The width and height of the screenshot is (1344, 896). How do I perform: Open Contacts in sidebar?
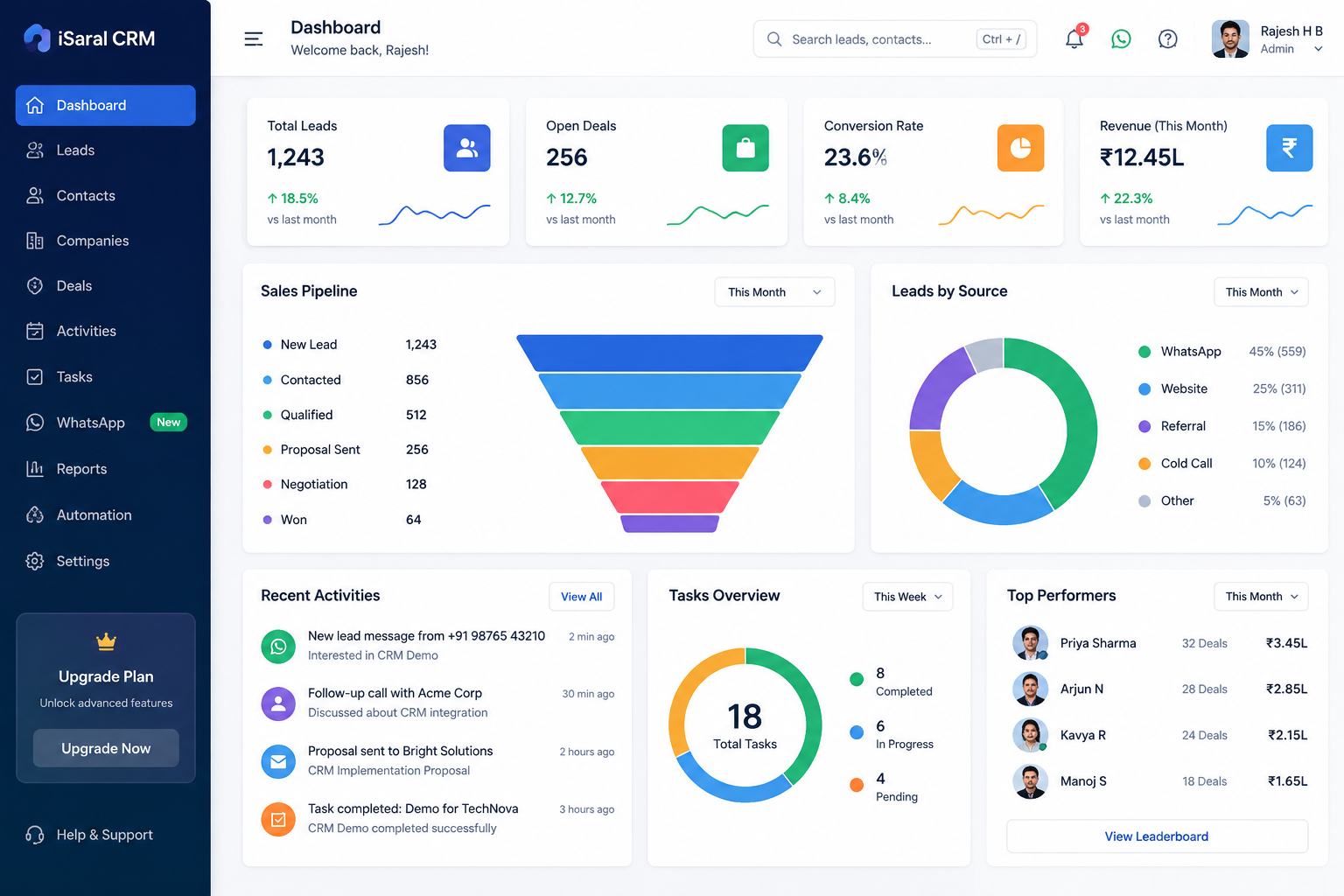tap(105, 196)
